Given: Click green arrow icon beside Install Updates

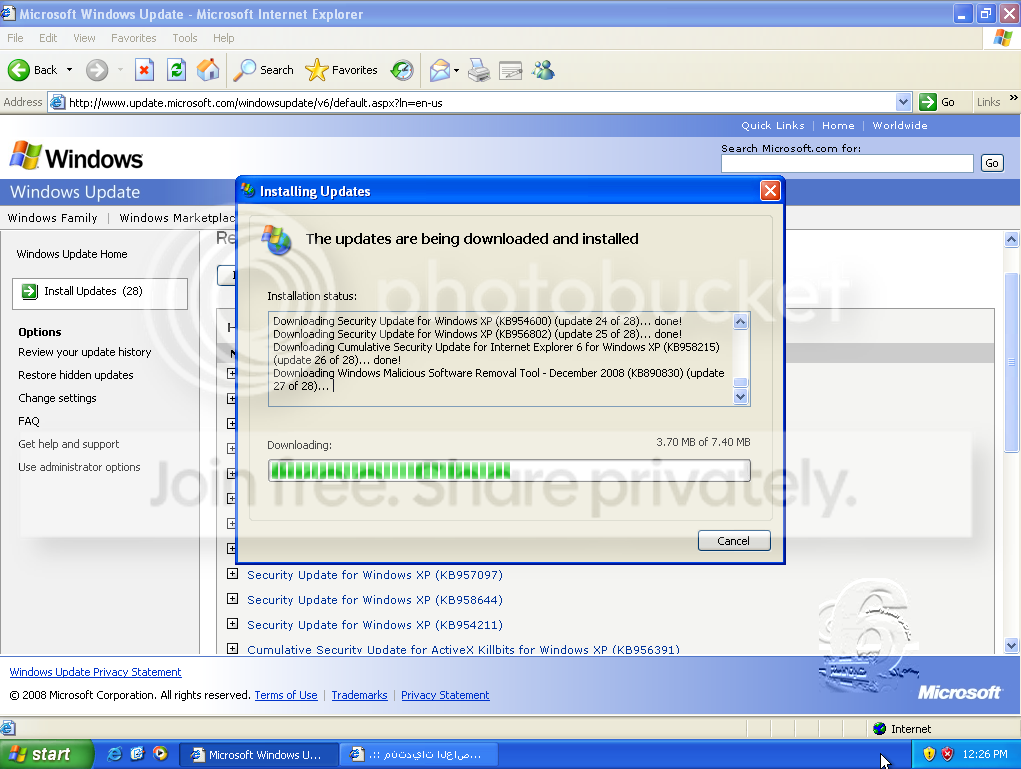Looking at the screenshot, I should pos(29,291).
